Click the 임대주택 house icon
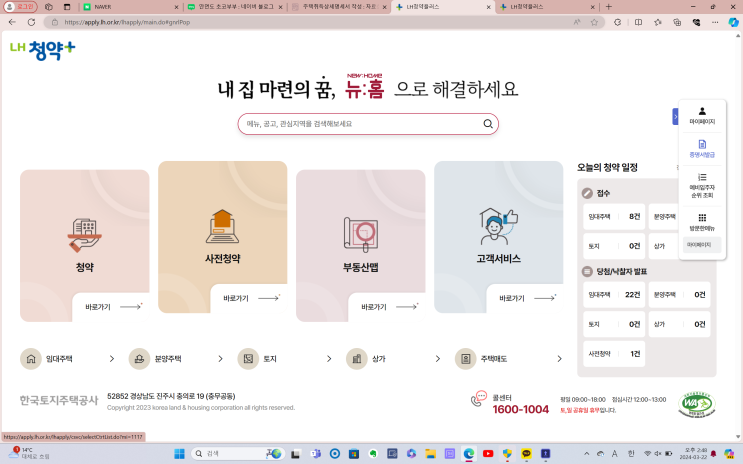The width and height of the screenshot is (743, 464). coord(31,359)
